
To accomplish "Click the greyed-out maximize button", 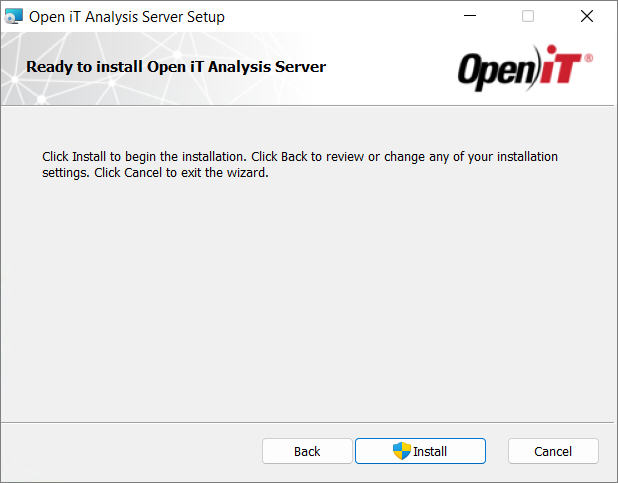I will click(528, 16).
